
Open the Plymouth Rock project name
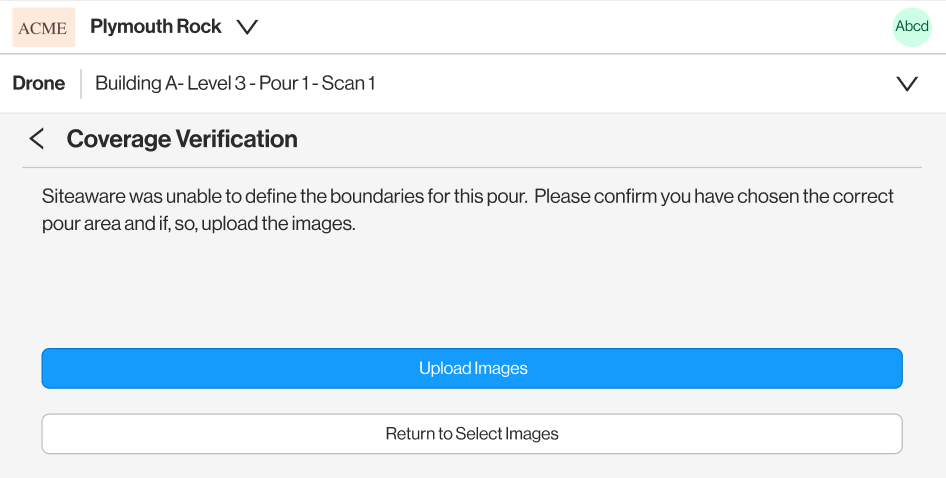[x=156, y=27]
